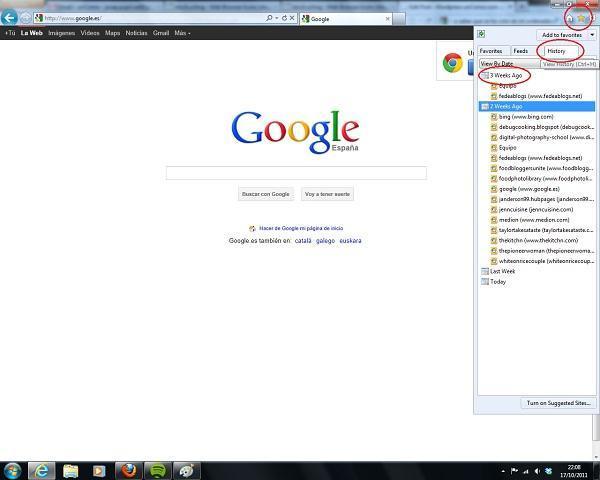Open Paint from the taskbar

187,470
